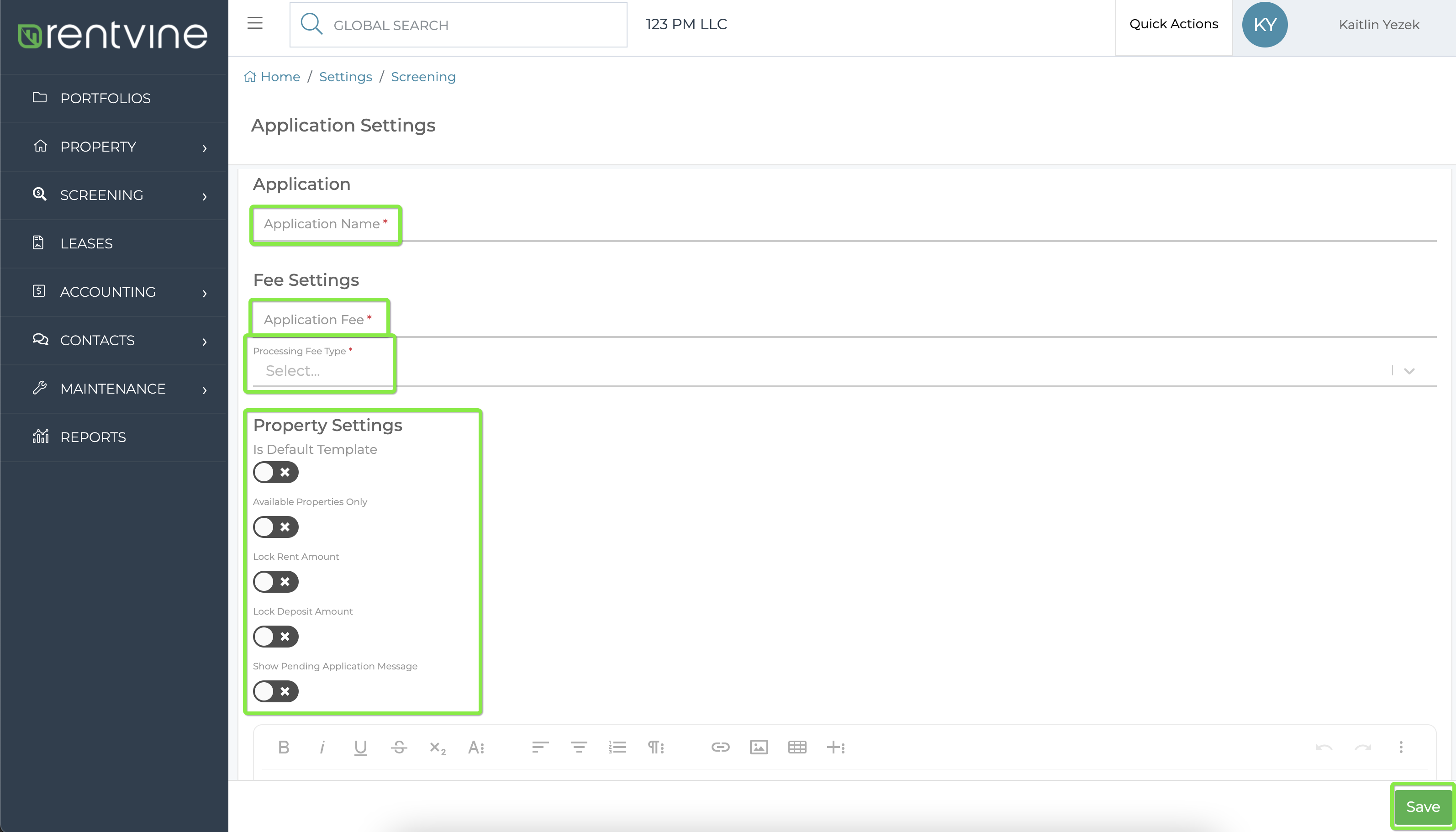Click the KY user avatar
This screenshot has height=832, width=1456.
[x=1265, y=25]
